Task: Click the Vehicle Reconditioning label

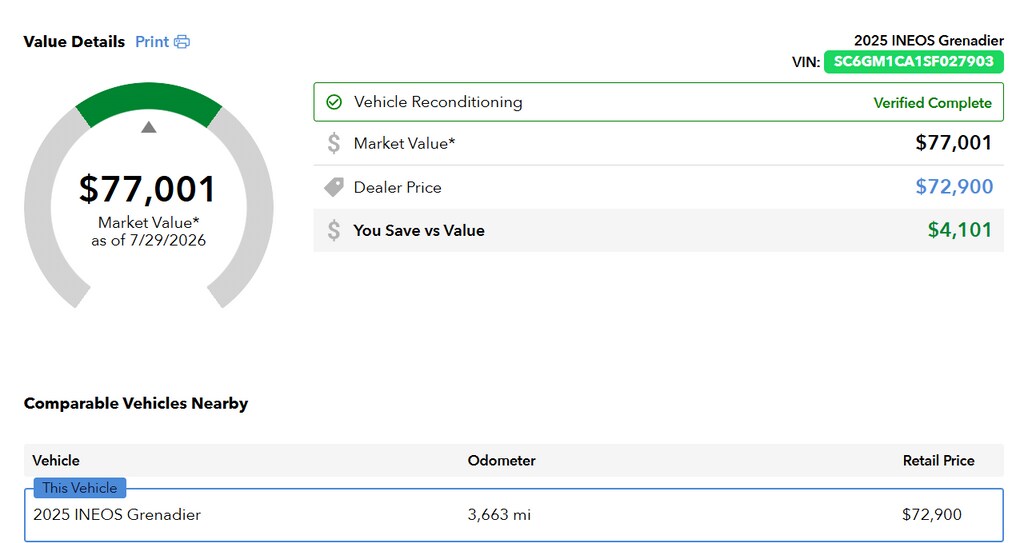Action: click(438, 102)
